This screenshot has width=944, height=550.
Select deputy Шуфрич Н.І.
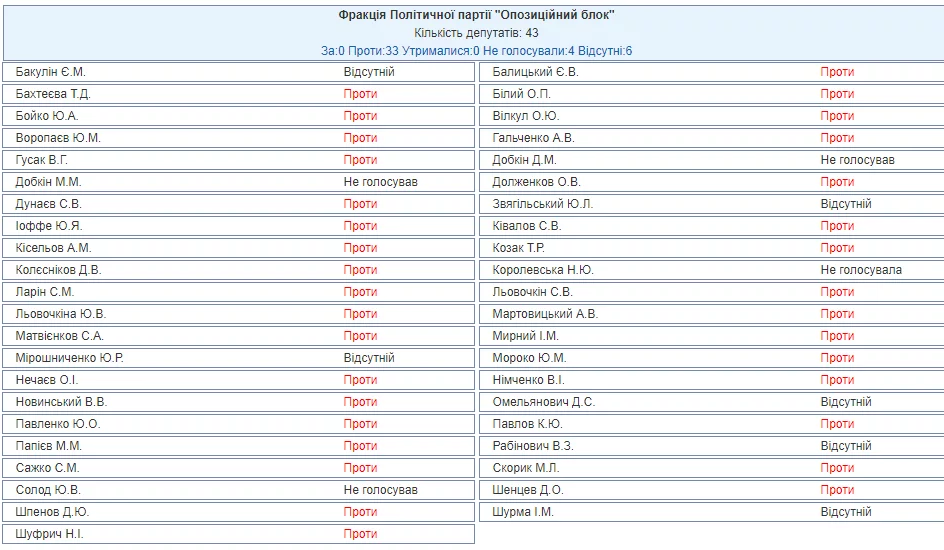(50, 534)
